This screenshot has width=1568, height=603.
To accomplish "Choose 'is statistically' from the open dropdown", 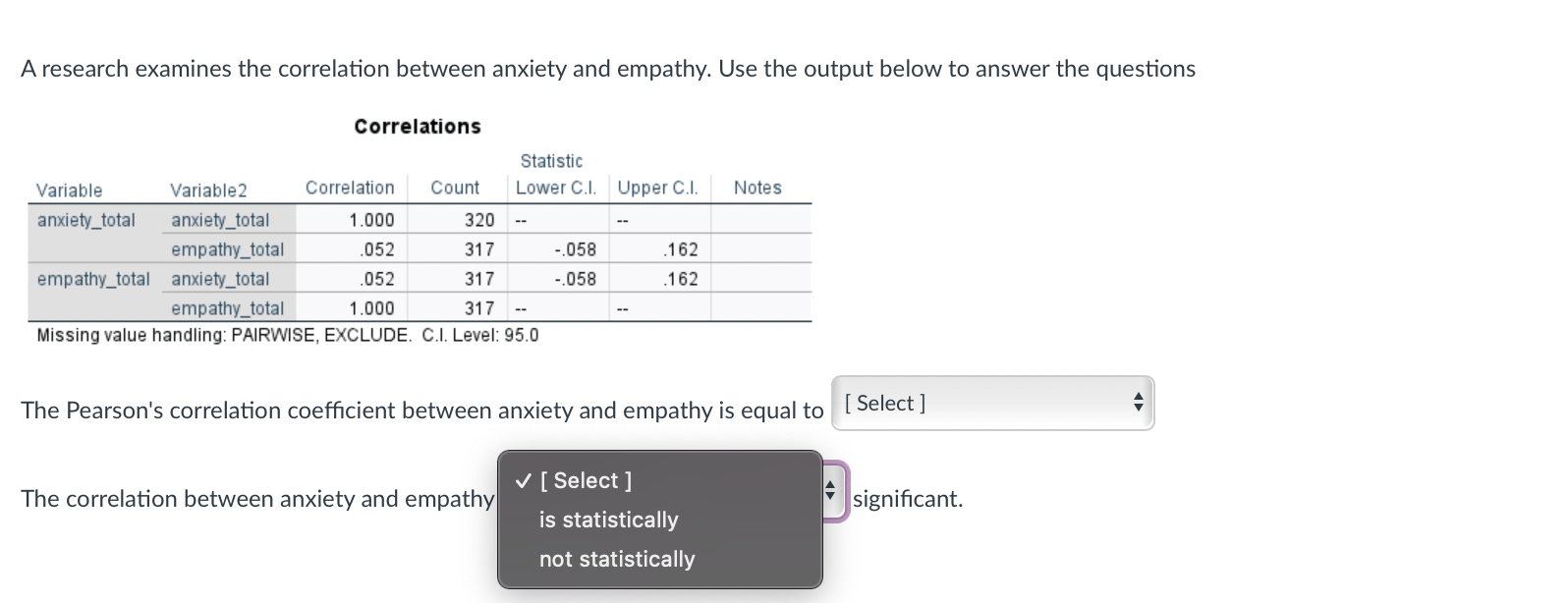I will tap(608, 520).
